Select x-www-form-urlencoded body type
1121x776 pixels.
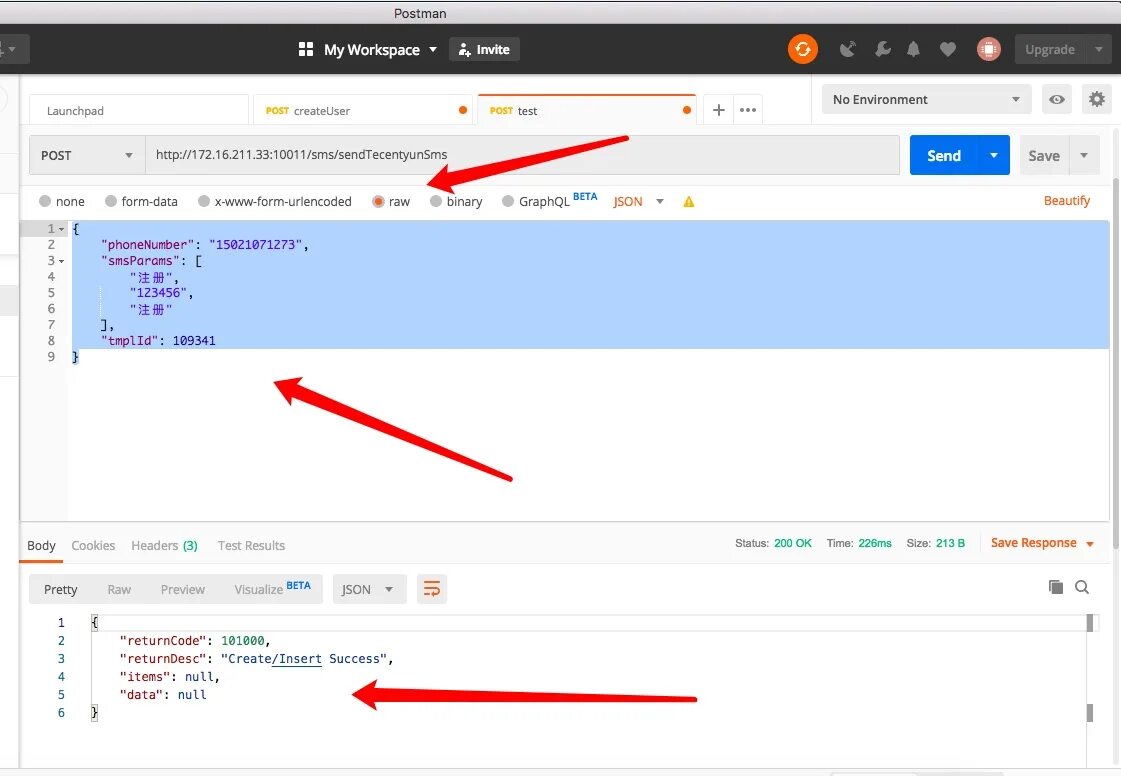(275, 202)
